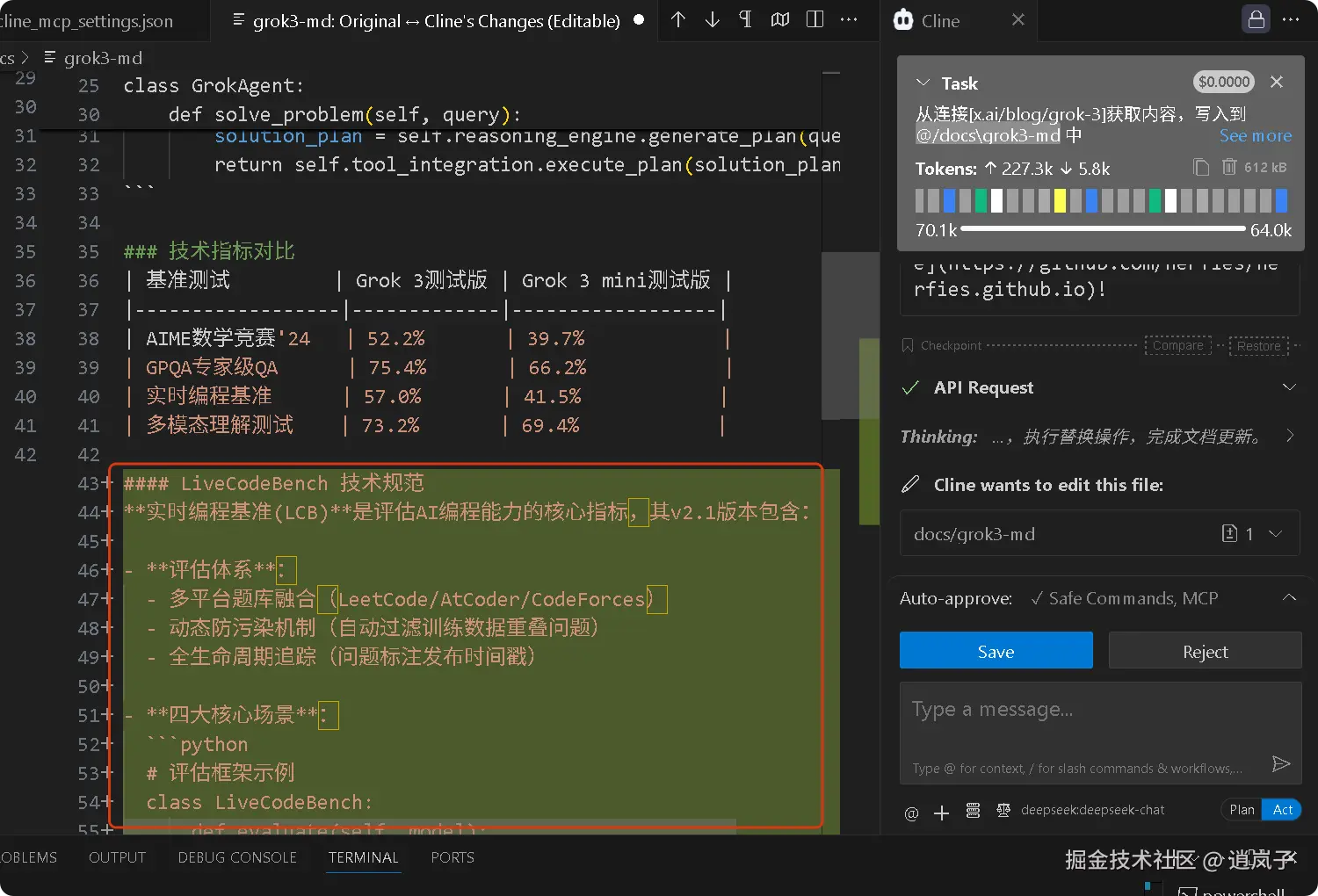The height and width of the screenshot is (896, 1318).
Task: Collapse the Task header chevron
Action: pos(923,83)
